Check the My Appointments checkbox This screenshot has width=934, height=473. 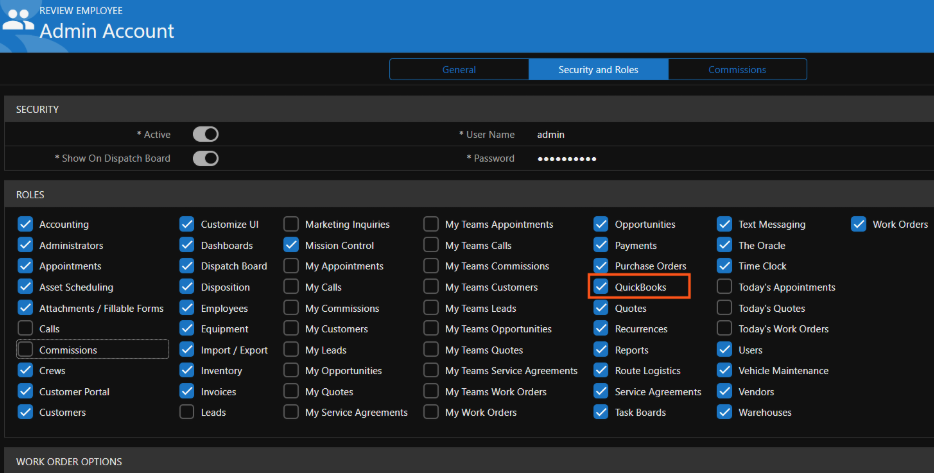coord(291,266)
